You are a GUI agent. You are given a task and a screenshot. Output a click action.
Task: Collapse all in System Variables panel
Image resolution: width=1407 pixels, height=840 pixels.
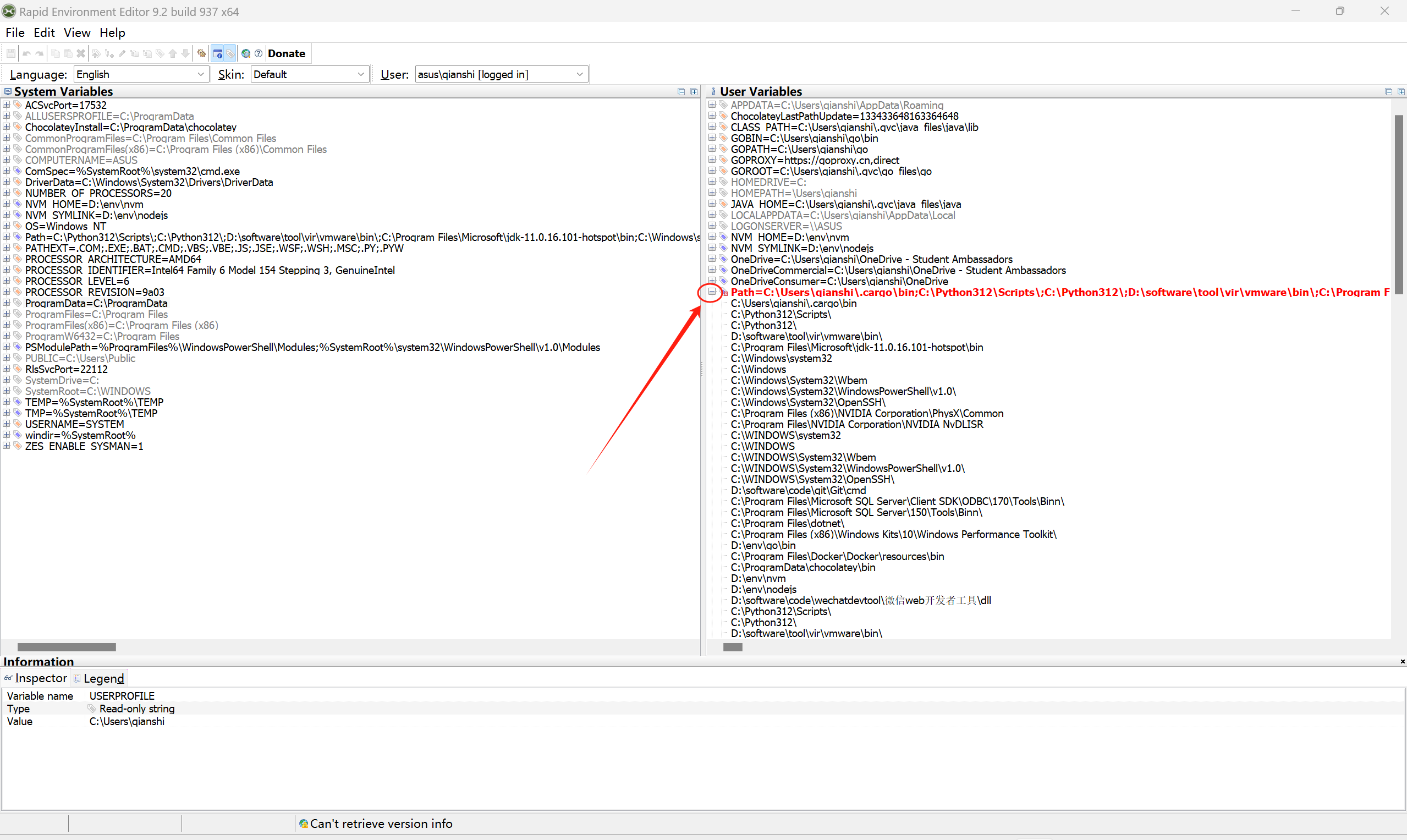click(681, 92)
